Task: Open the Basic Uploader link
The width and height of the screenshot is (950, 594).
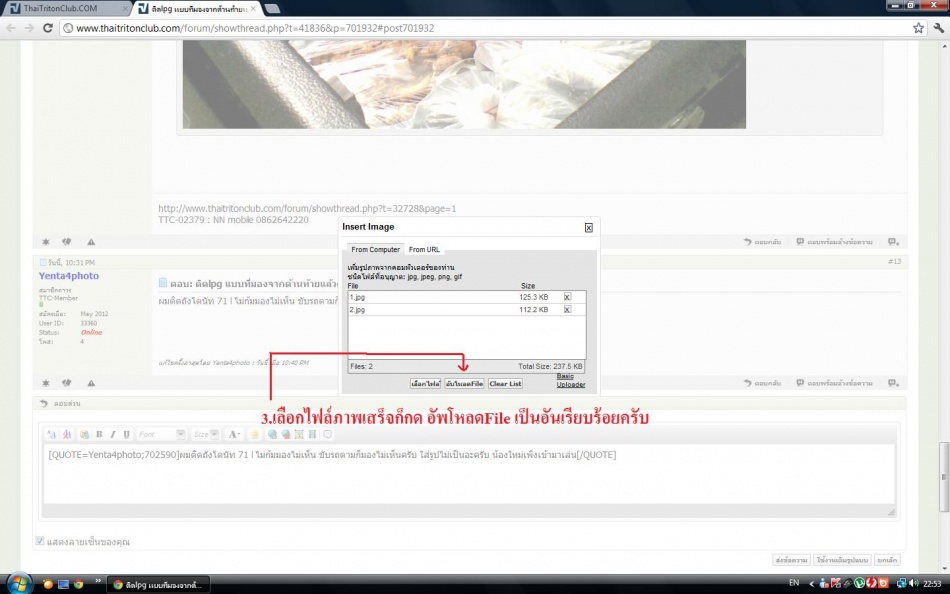Action: [x=571, y=380]
